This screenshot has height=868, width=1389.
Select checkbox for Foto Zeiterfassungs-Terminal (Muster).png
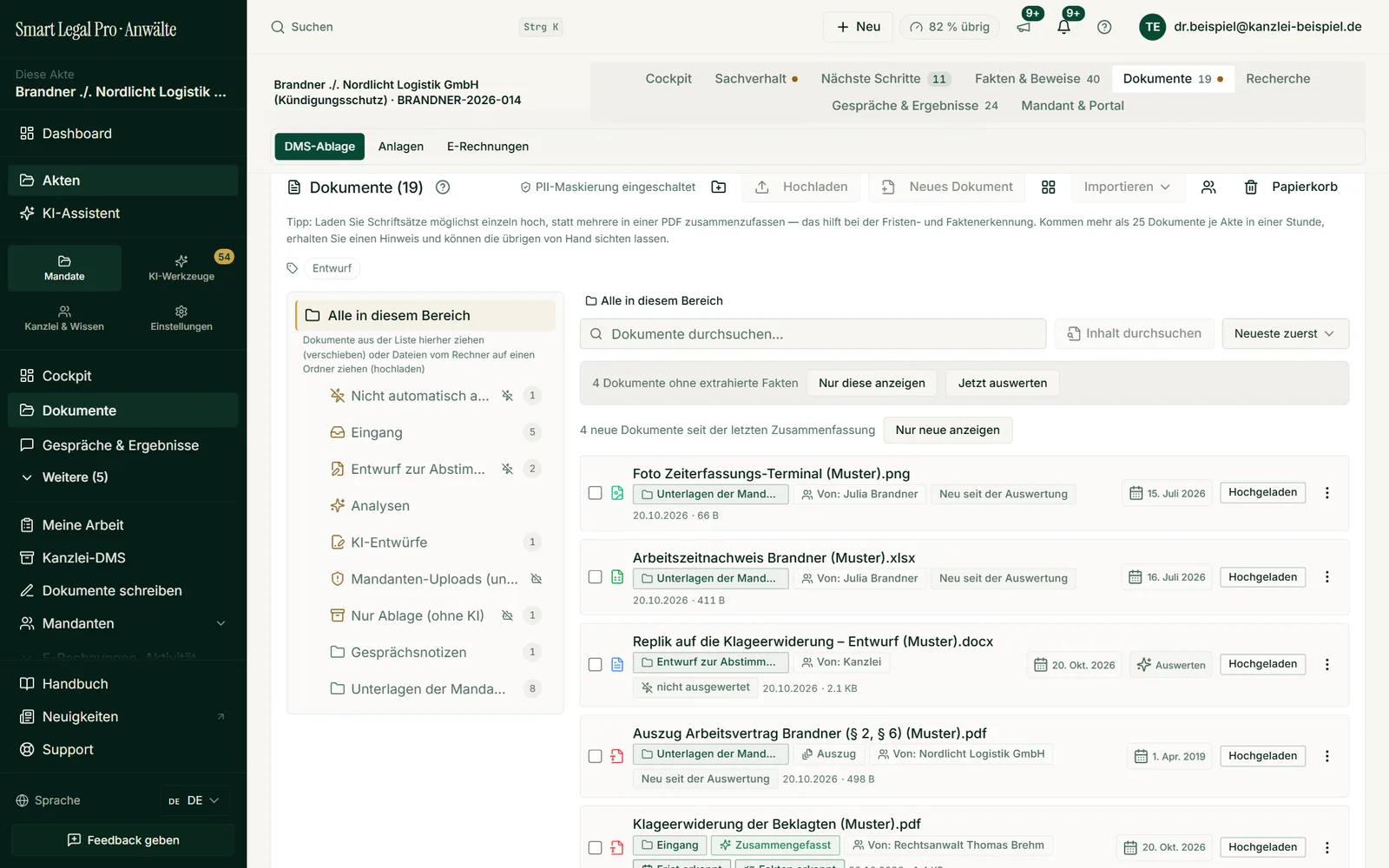[x=595, y=493]
